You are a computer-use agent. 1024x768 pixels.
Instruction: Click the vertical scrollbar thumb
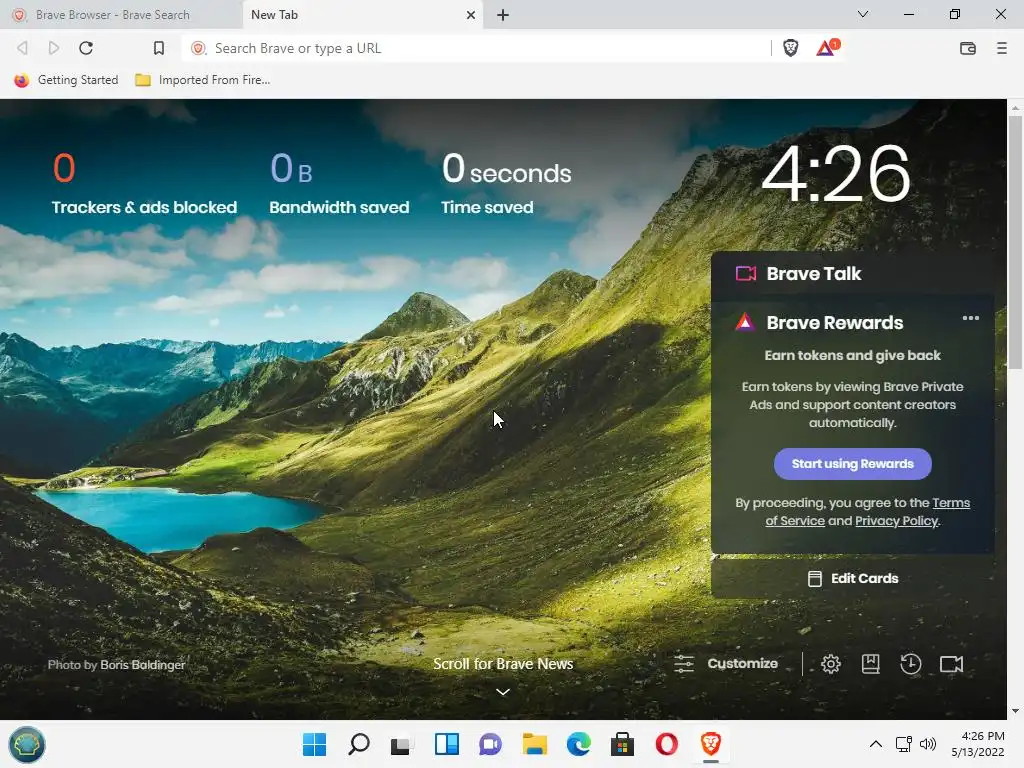(1015, 242)
